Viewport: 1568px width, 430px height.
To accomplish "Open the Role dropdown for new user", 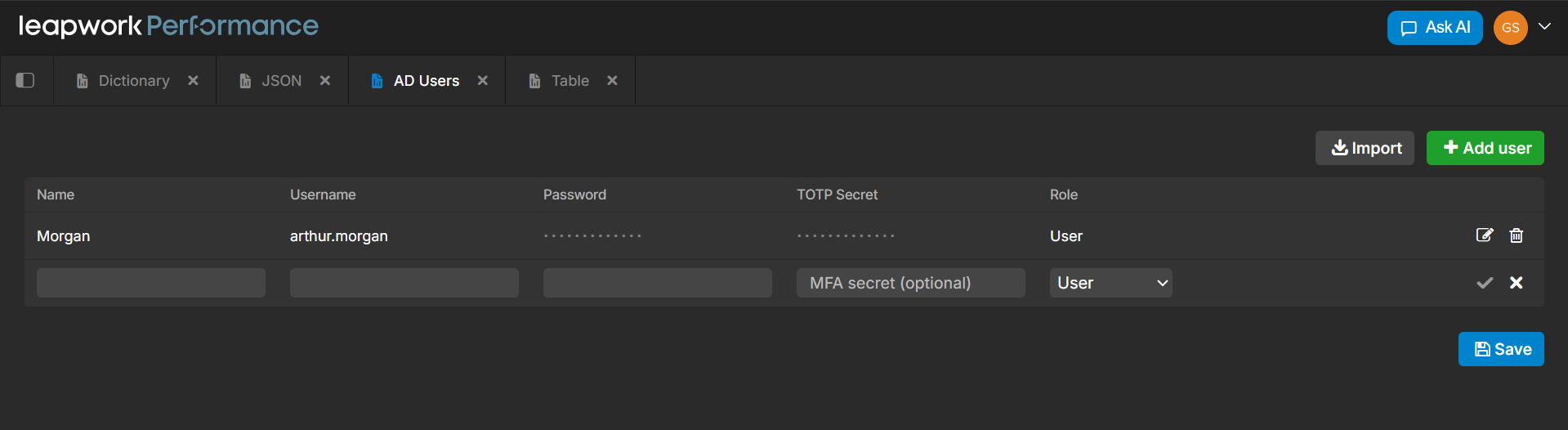I will click(x=1110, y=283).
